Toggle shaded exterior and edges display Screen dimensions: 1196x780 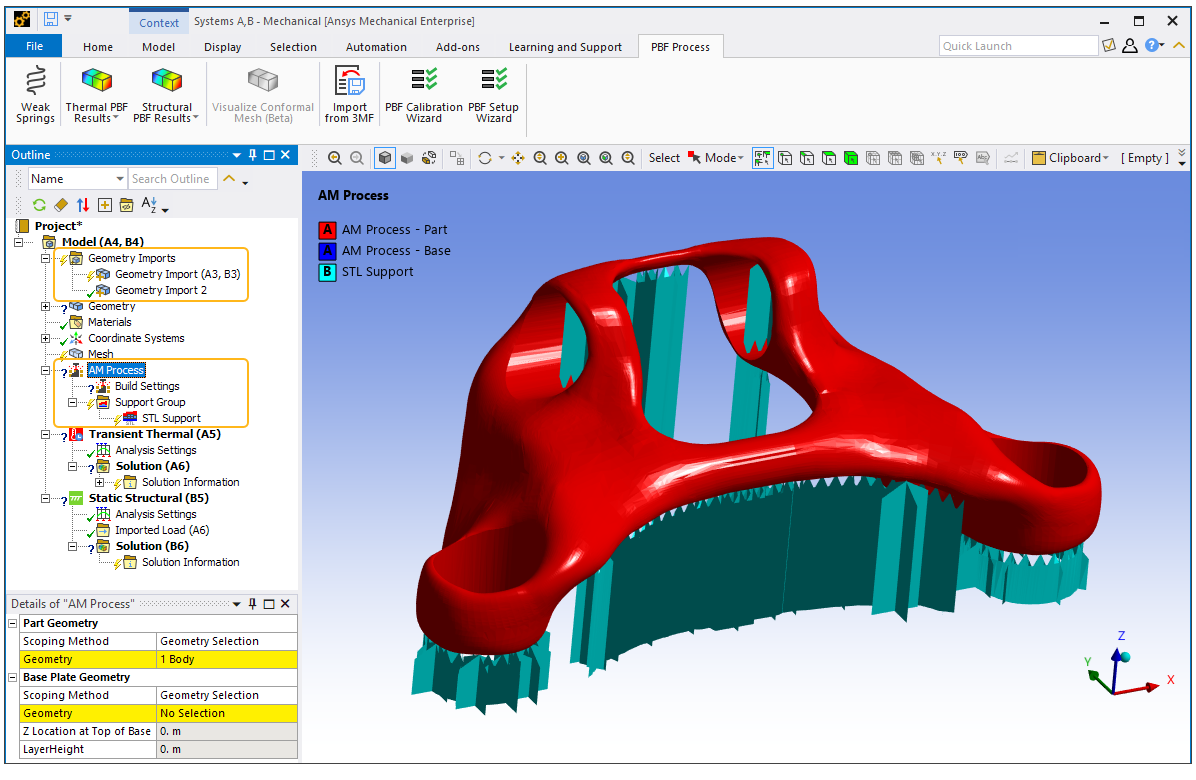click(385, 158)
